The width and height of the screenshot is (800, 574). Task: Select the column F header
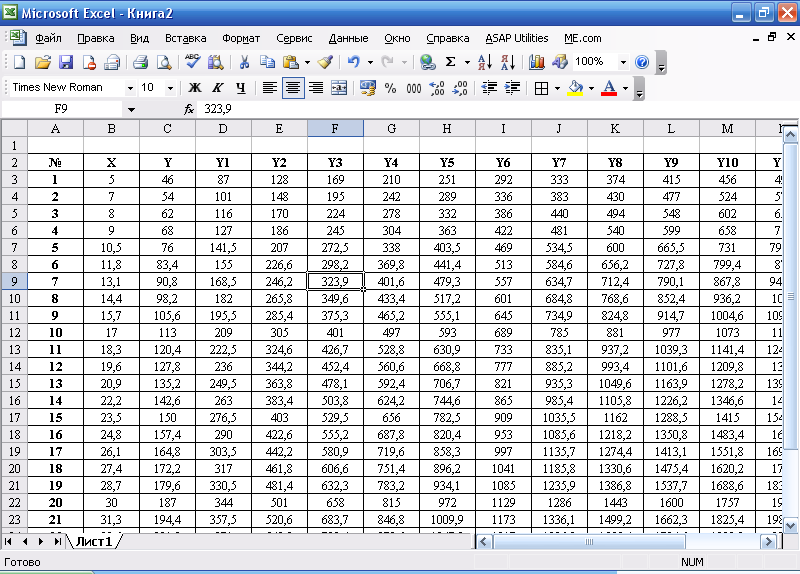334,128
